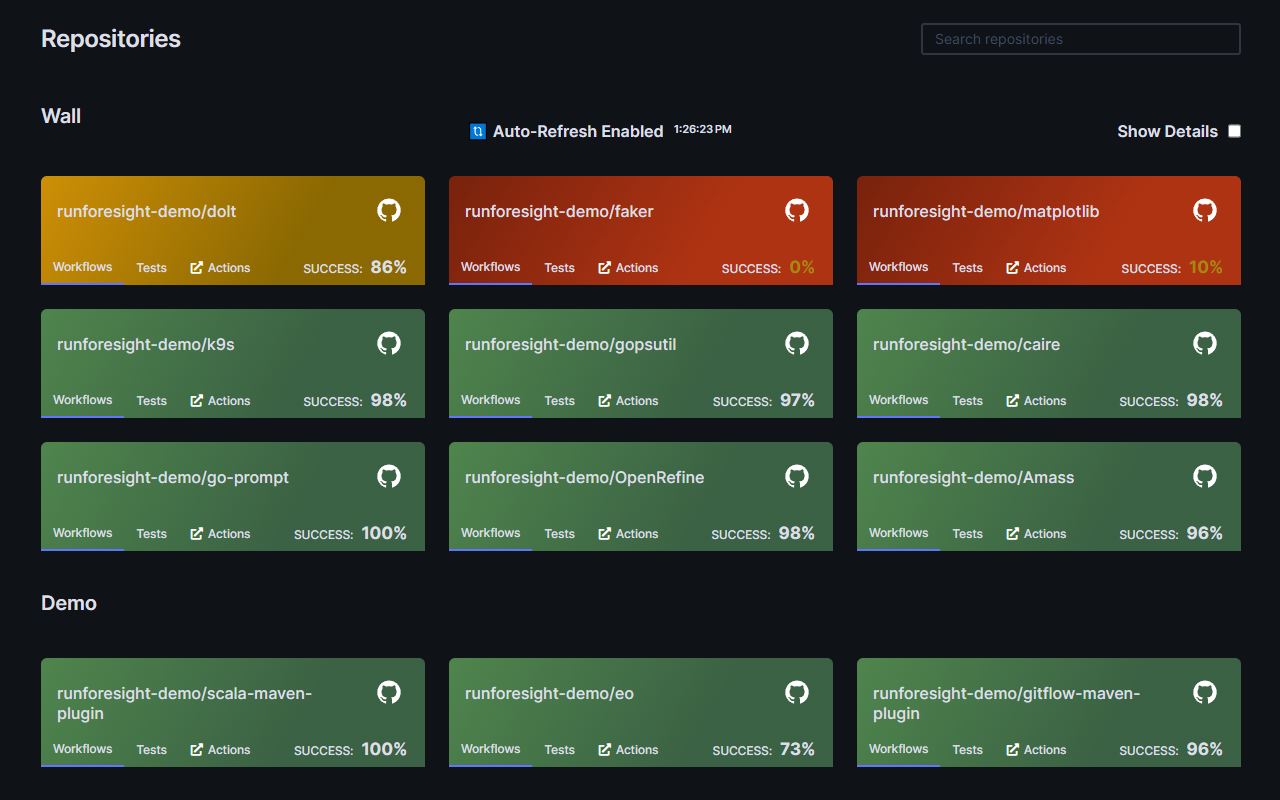Open the GitHub icon on go-prompt card
Viewport: 1280px width, 800px height.
(x=388, y=477)
